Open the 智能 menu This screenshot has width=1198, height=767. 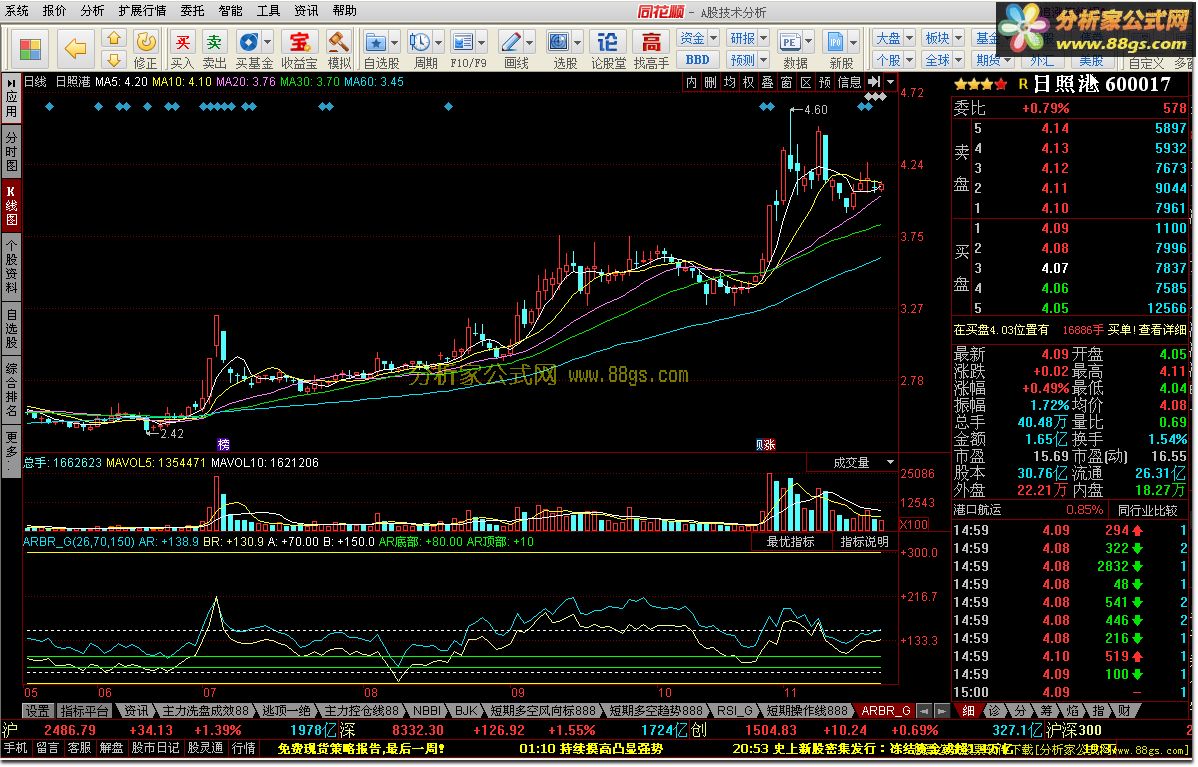[x=230, y=11]
